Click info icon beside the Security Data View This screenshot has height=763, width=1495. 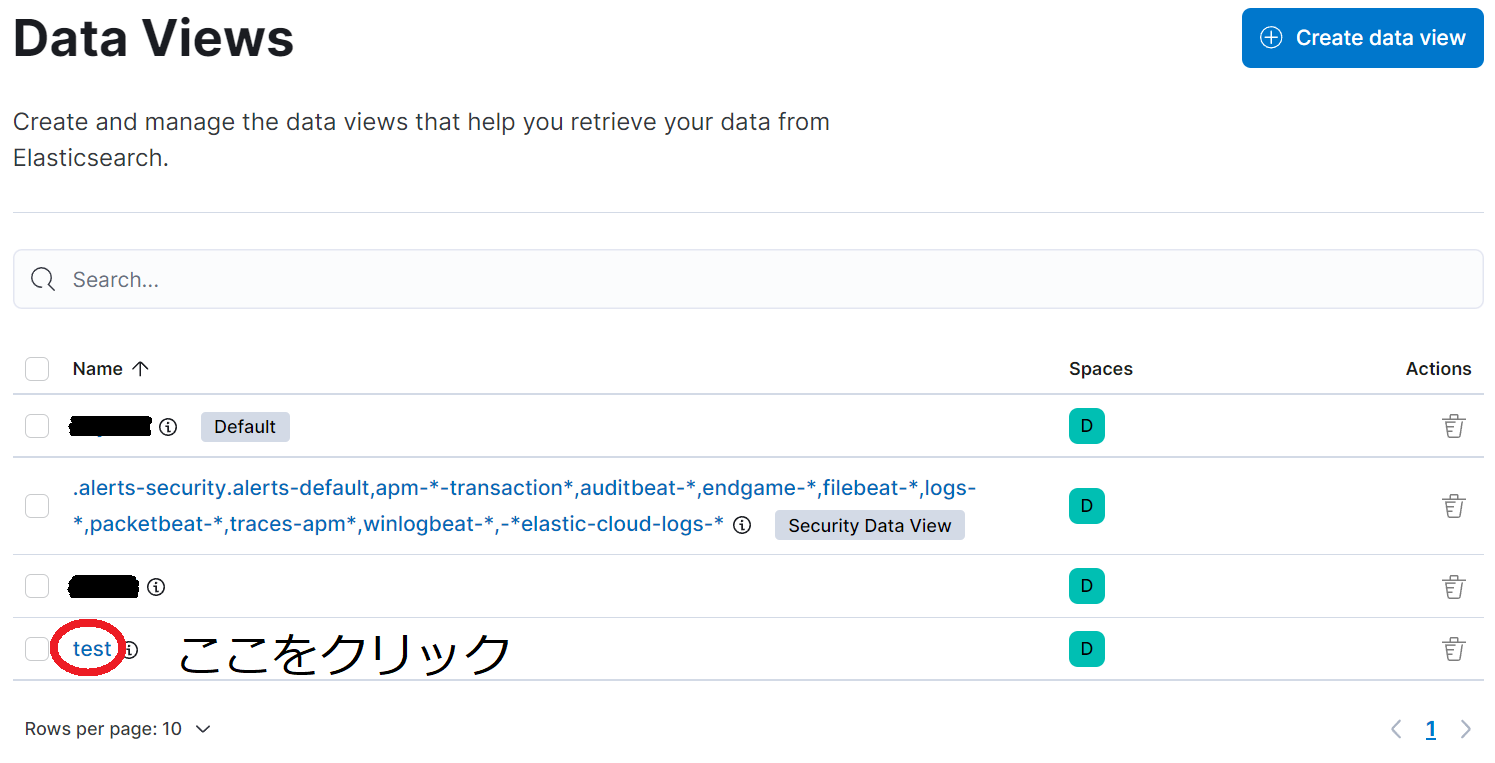pos(742,524)
